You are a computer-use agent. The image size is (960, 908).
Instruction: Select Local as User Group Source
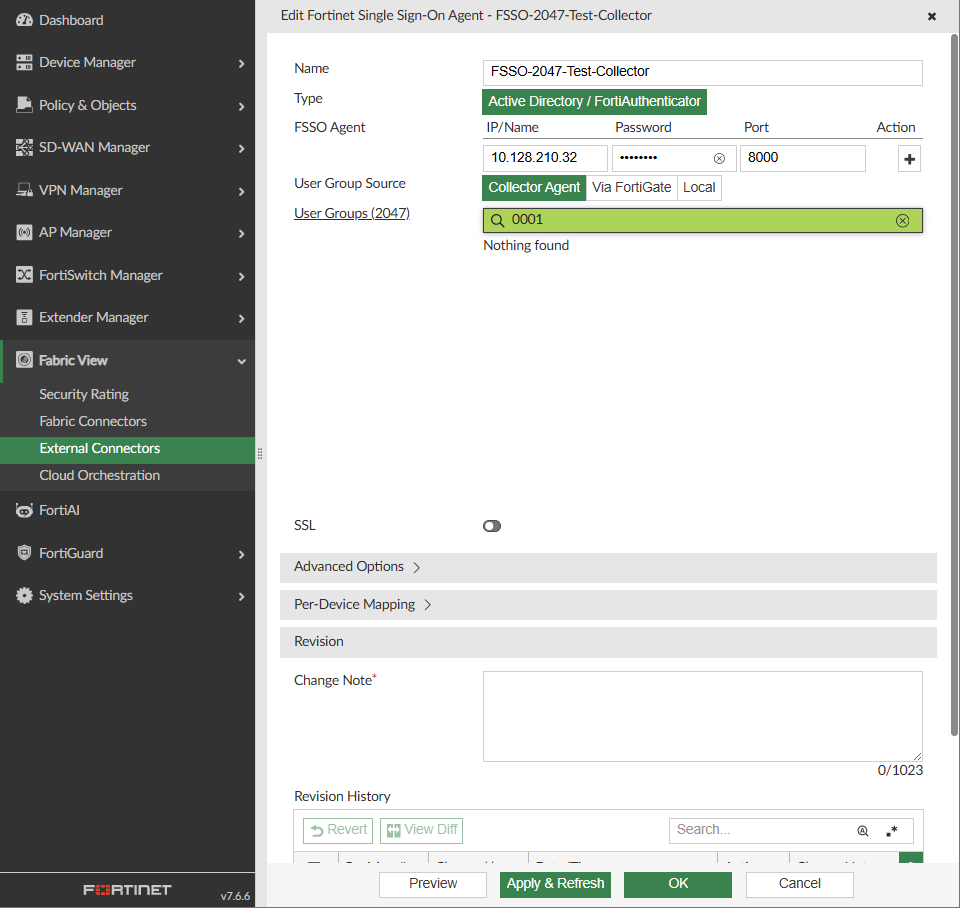(699, 187)
